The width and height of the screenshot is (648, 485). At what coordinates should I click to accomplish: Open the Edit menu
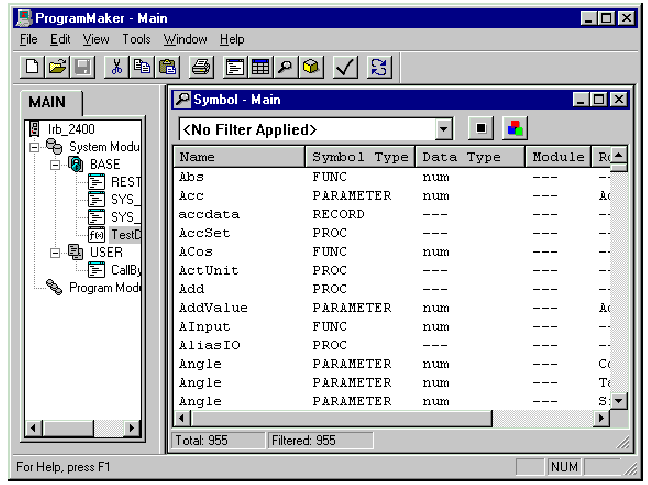[60, 40]
